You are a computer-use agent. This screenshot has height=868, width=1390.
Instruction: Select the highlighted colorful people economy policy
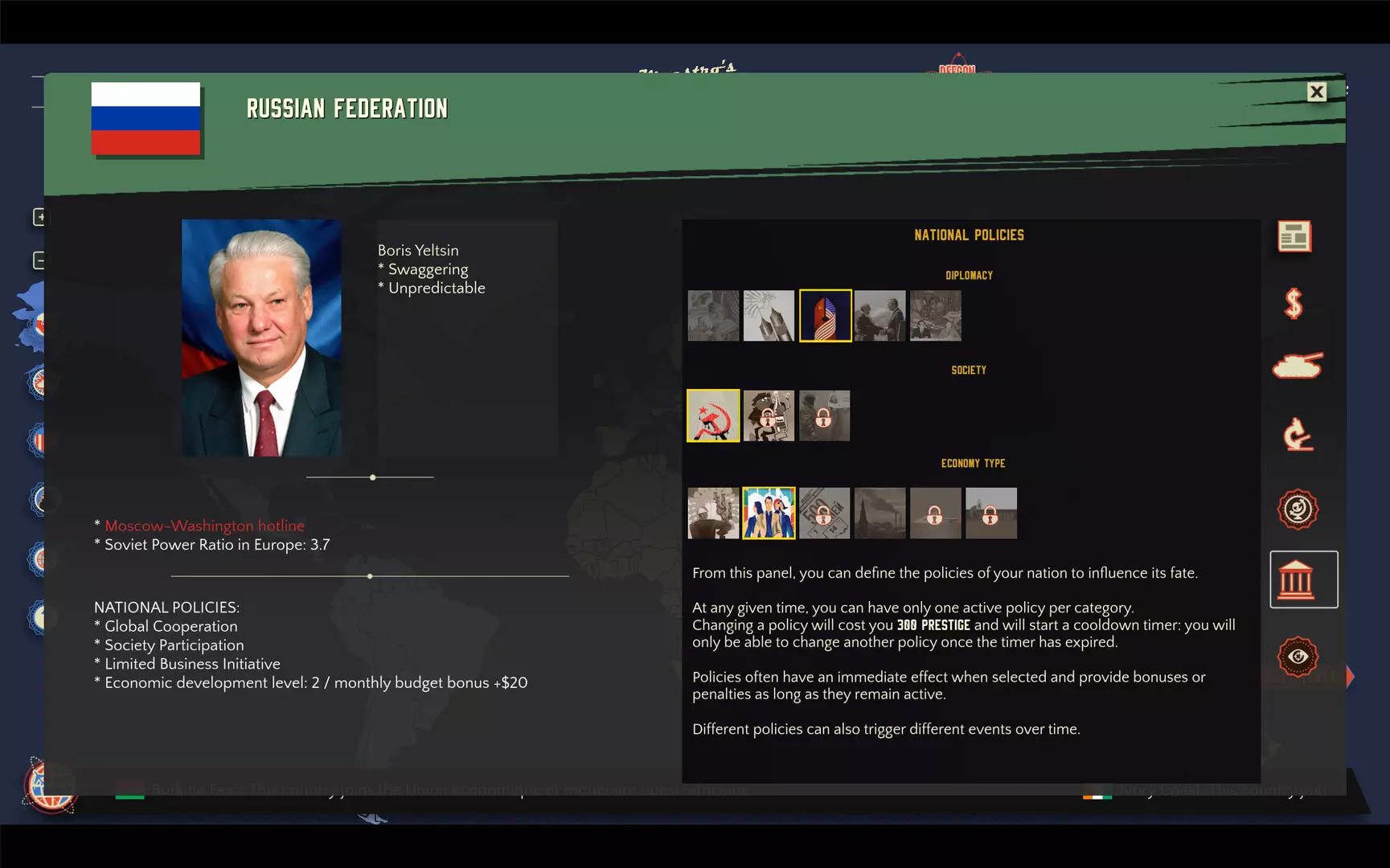[769, 513]
